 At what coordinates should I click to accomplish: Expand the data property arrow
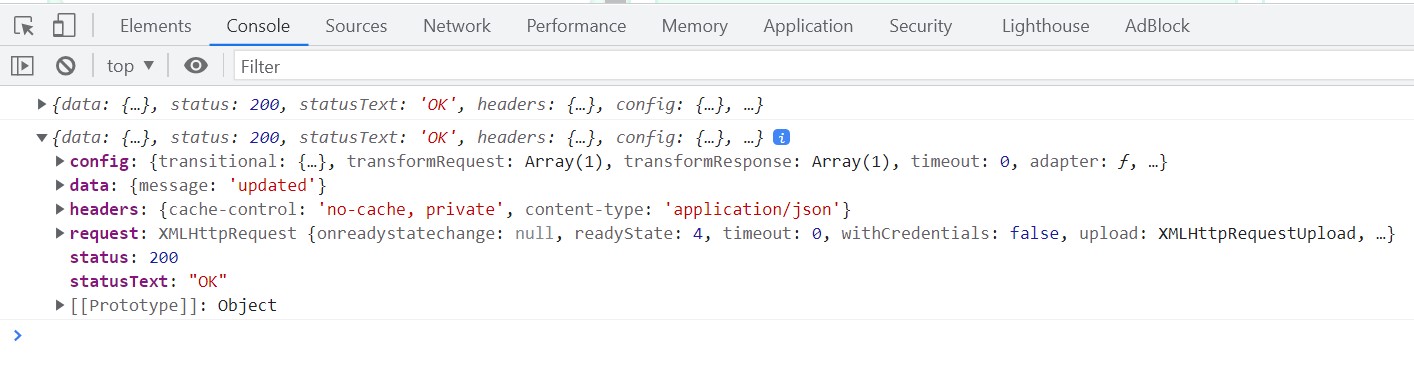60,185
